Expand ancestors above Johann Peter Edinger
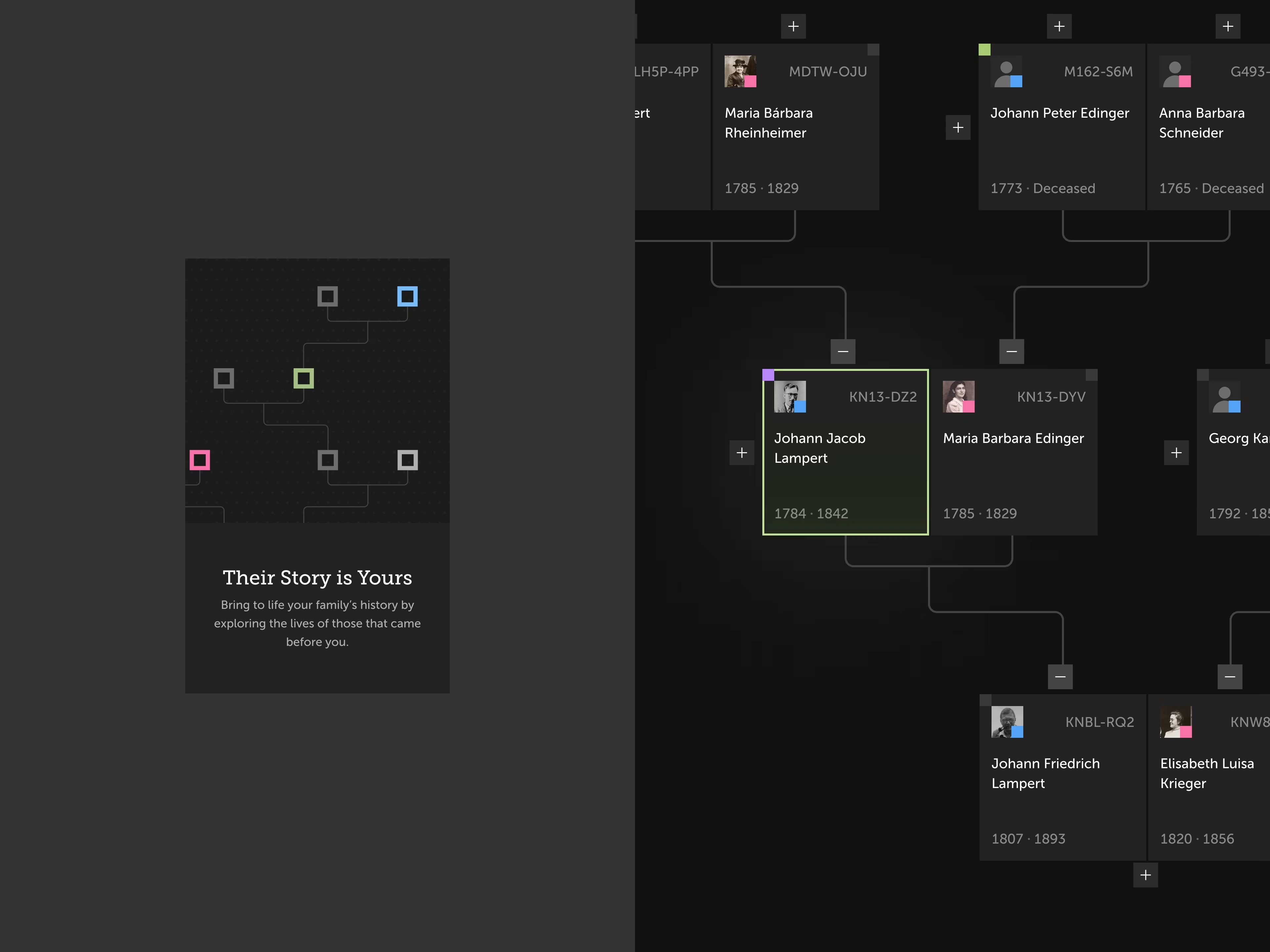 pos(1059,26)
